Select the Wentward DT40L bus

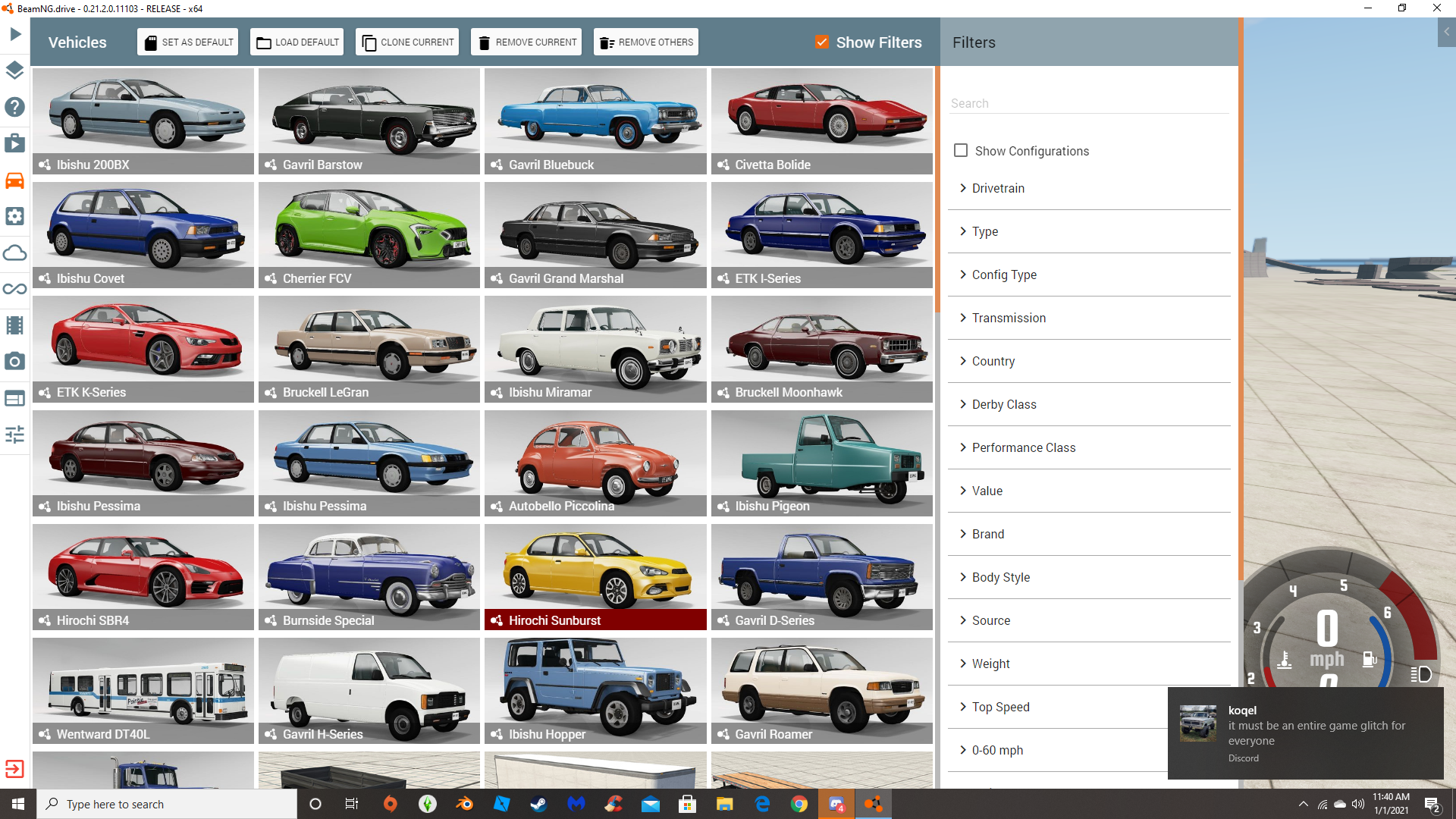(x=143, y=691)
